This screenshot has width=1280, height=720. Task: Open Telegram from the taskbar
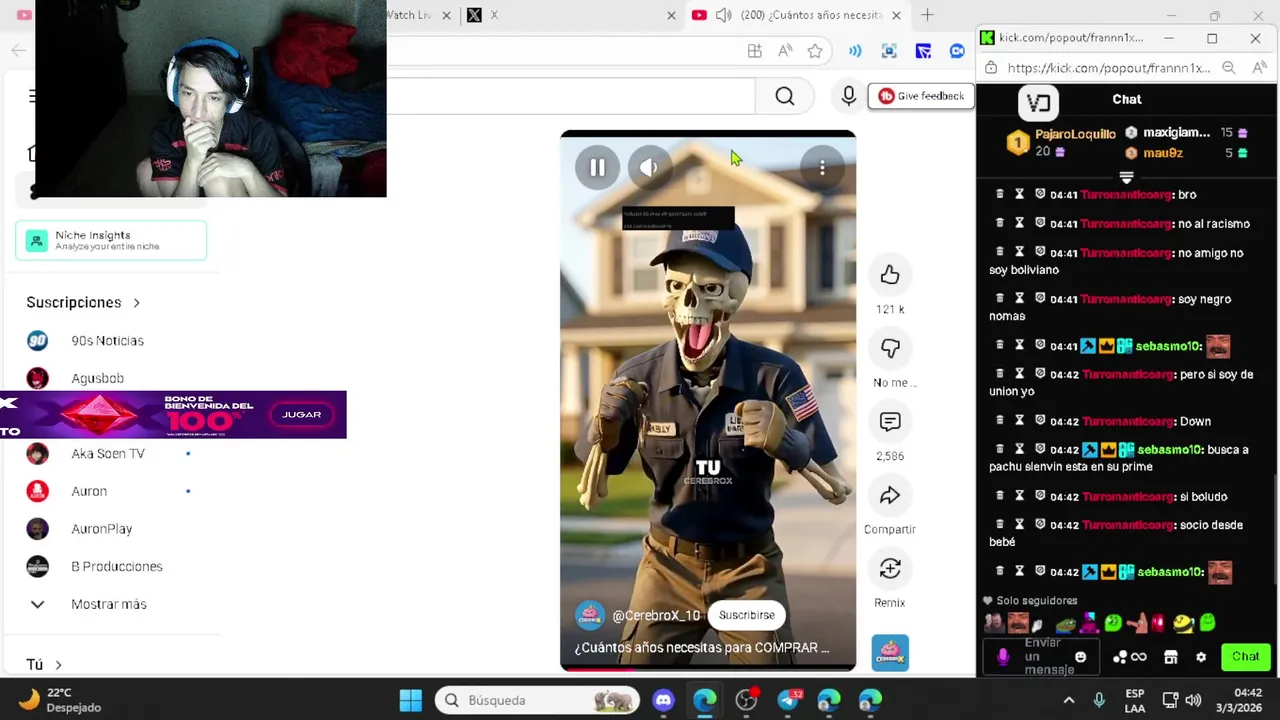pyautogui.click(x=788, y=700)
